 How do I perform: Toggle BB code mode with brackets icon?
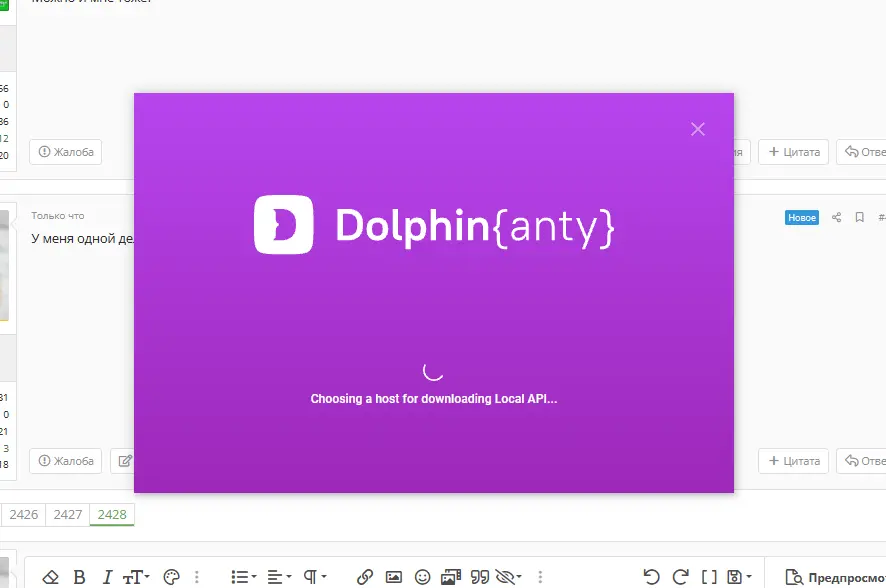pos(709,577)
